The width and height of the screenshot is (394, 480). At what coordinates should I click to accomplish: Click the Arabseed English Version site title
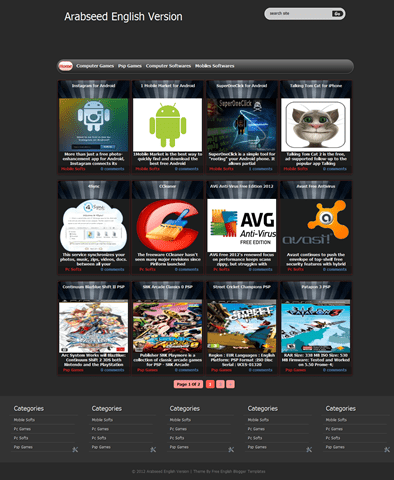[x=123, y=17]
